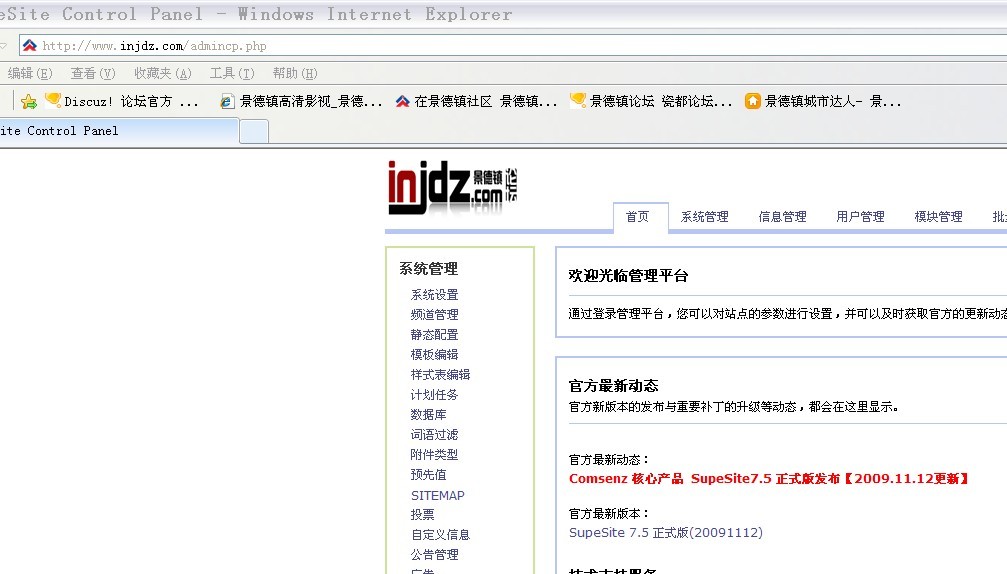Click the SupeSite7.5 正式版发布 red news link
Image resolution: width=1007 pixels, height=574 pixels.
tap(769, 478)
